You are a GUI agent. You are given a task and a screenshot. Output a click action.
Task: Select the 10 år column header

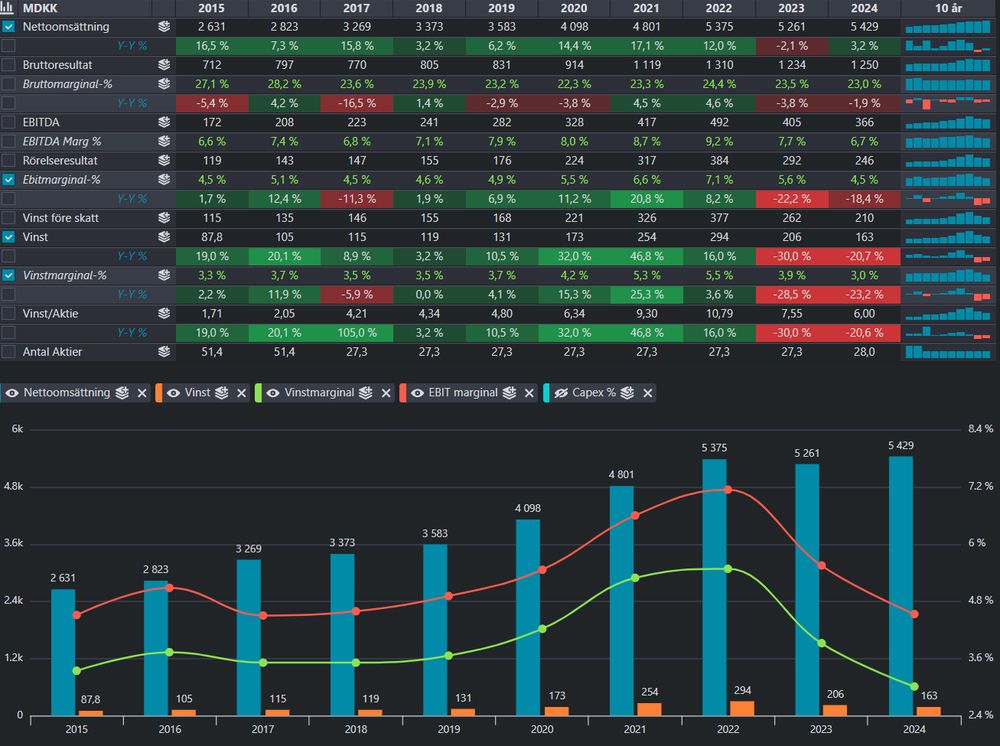pyautogui.click(x=948, y=8)
